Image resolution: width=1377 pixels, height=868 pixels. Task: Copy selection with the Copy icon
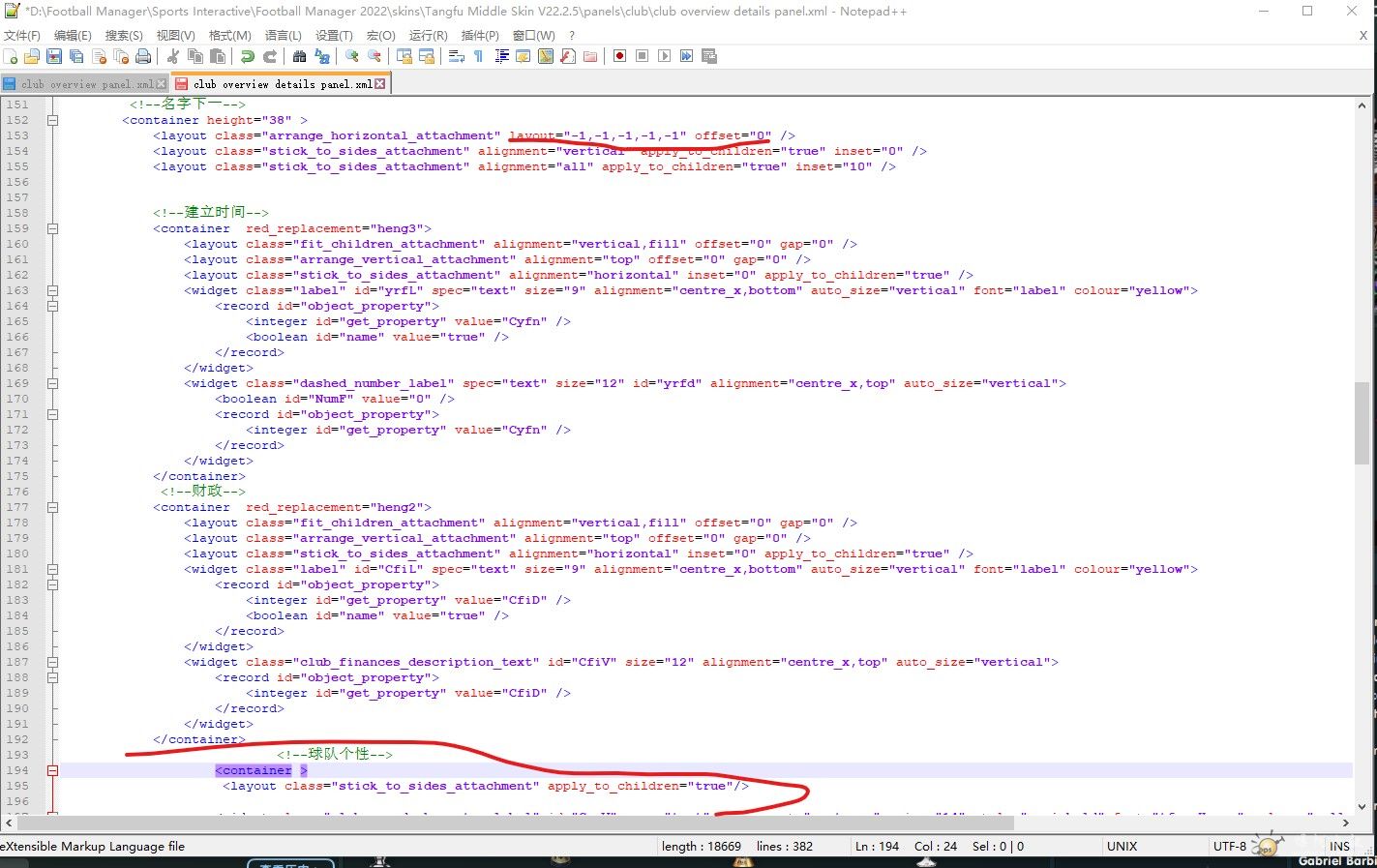click(195, 56)
